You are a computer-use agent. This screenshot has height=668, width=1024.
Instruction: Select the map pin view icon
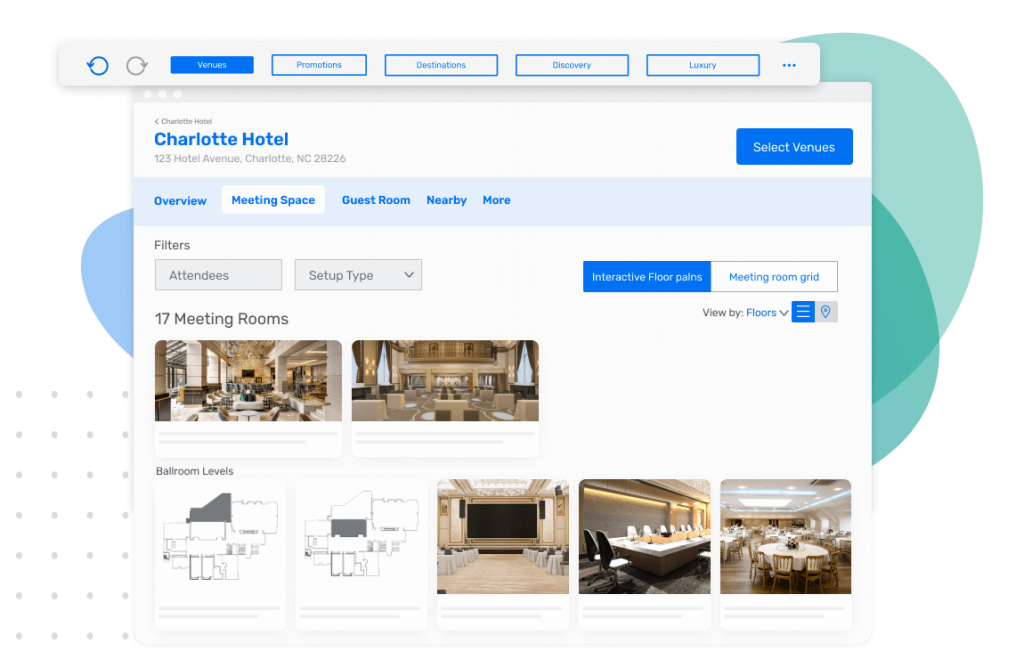click(825, 312)
